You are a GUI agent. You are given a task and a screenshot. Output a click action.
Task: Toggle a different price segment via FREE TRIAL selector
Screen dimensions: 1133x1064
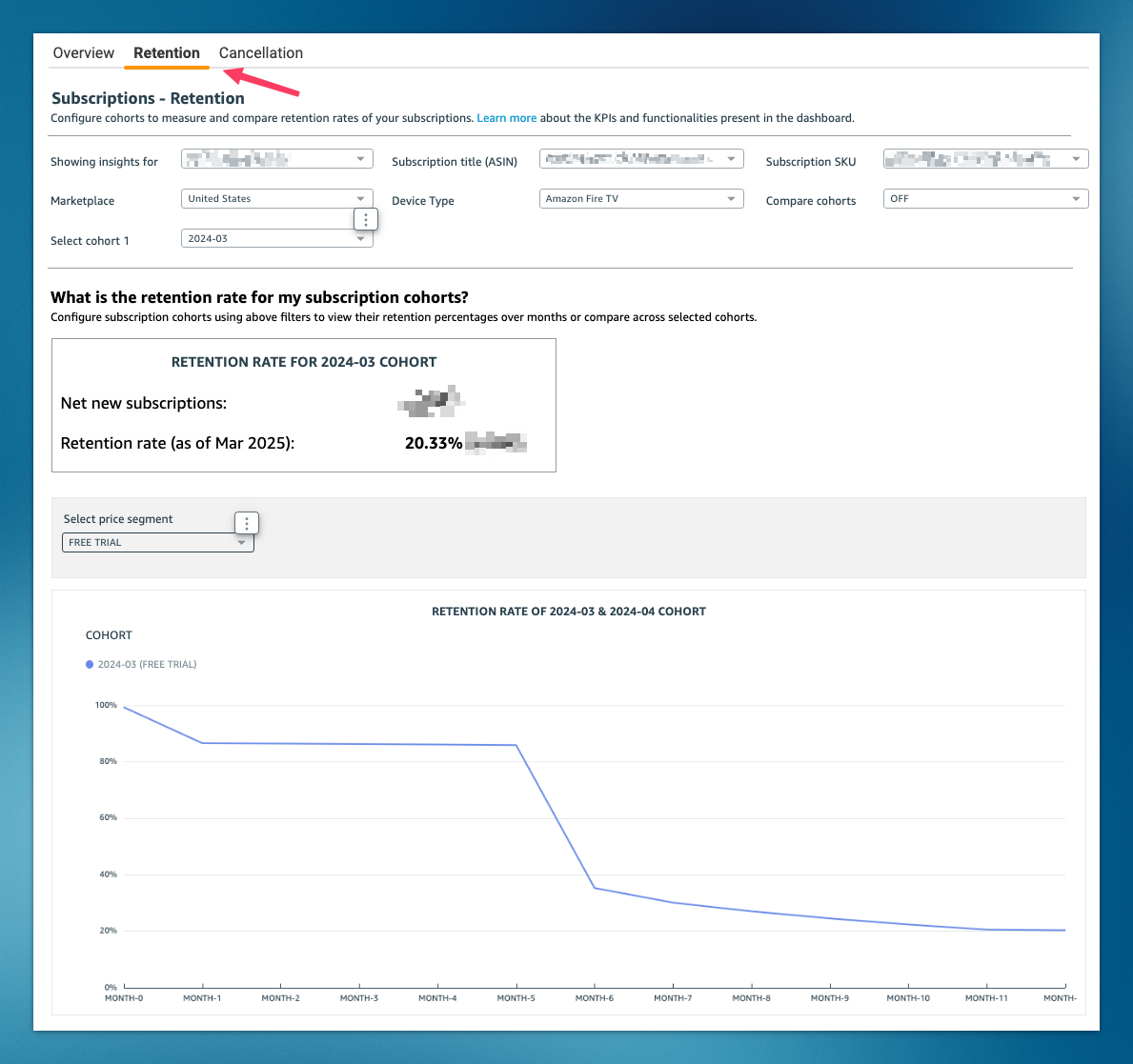pyautogui.click(x=157, y=542)
